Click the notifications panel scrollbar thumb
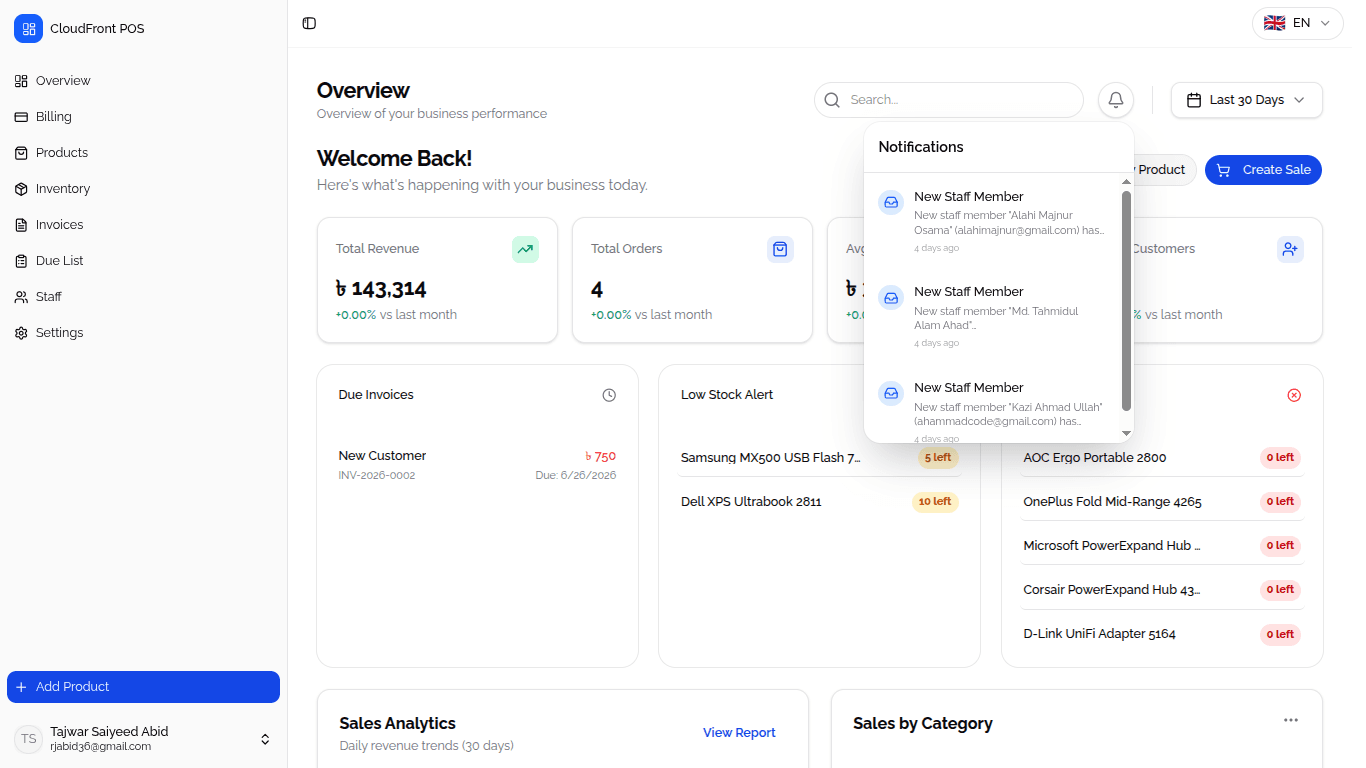 [1127, 300]
